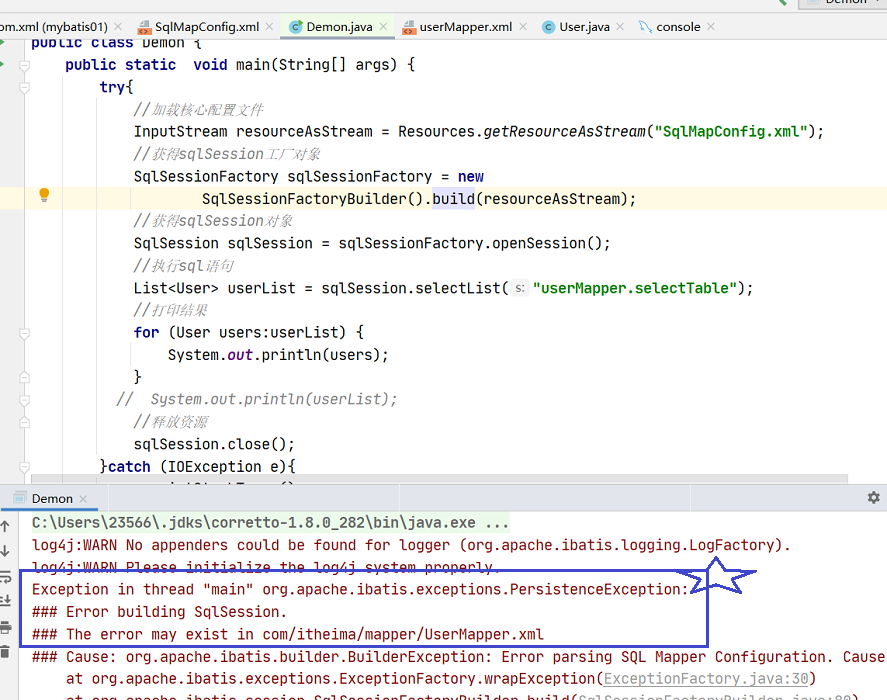Click the java.exe command line in console
Image resolution: width=887 pixels, height=700 pixels.
(x=270, y=522)
